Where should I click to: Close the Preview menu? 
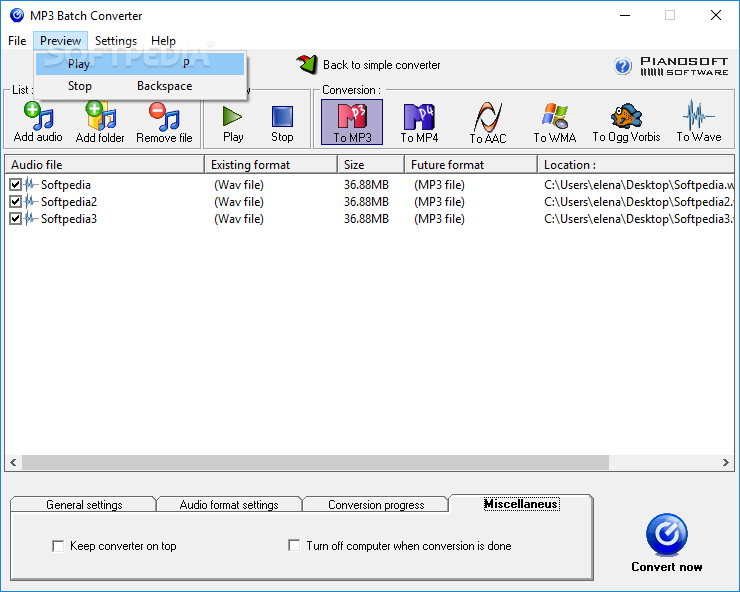60,41
